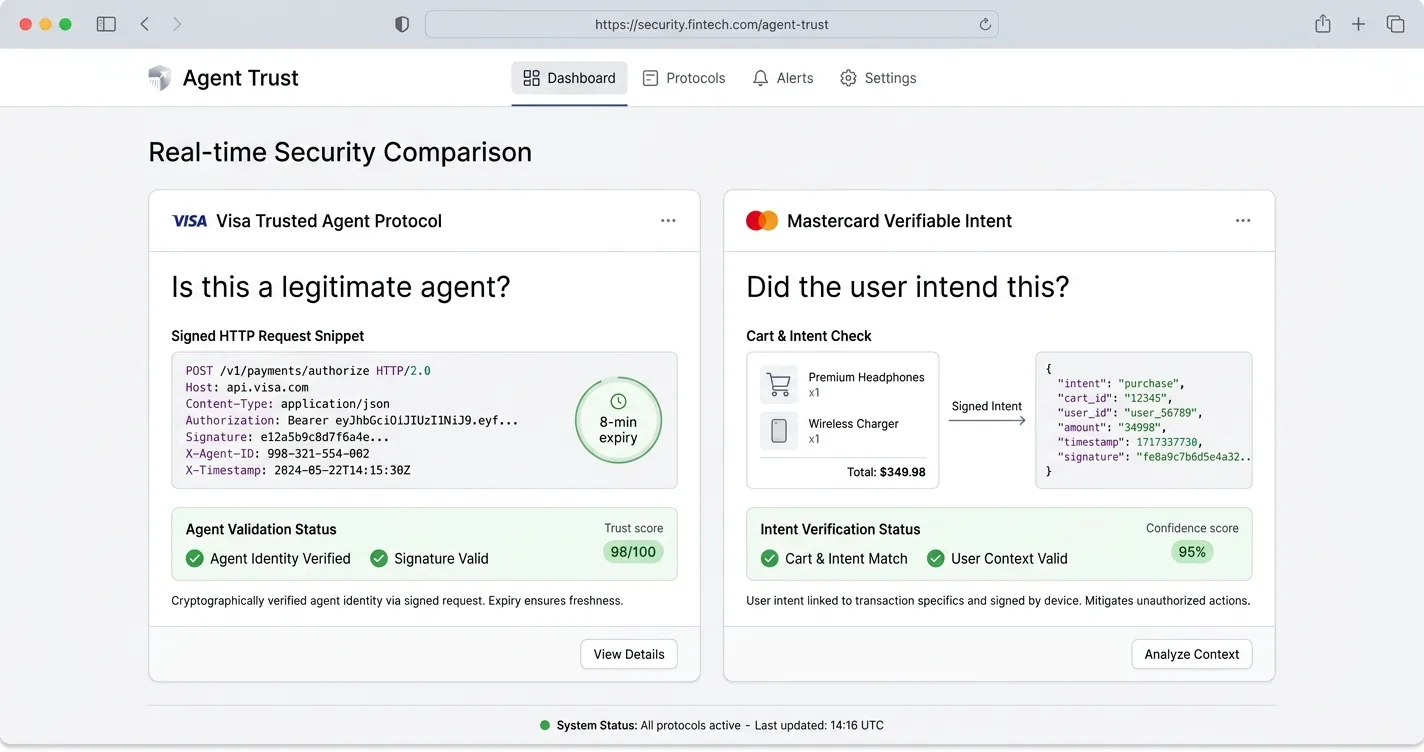Viewport: 1424px width, 752px height.
Task: Click the Agent Trust shield logo
Action: pyautogui.click(x=159, y=78)
